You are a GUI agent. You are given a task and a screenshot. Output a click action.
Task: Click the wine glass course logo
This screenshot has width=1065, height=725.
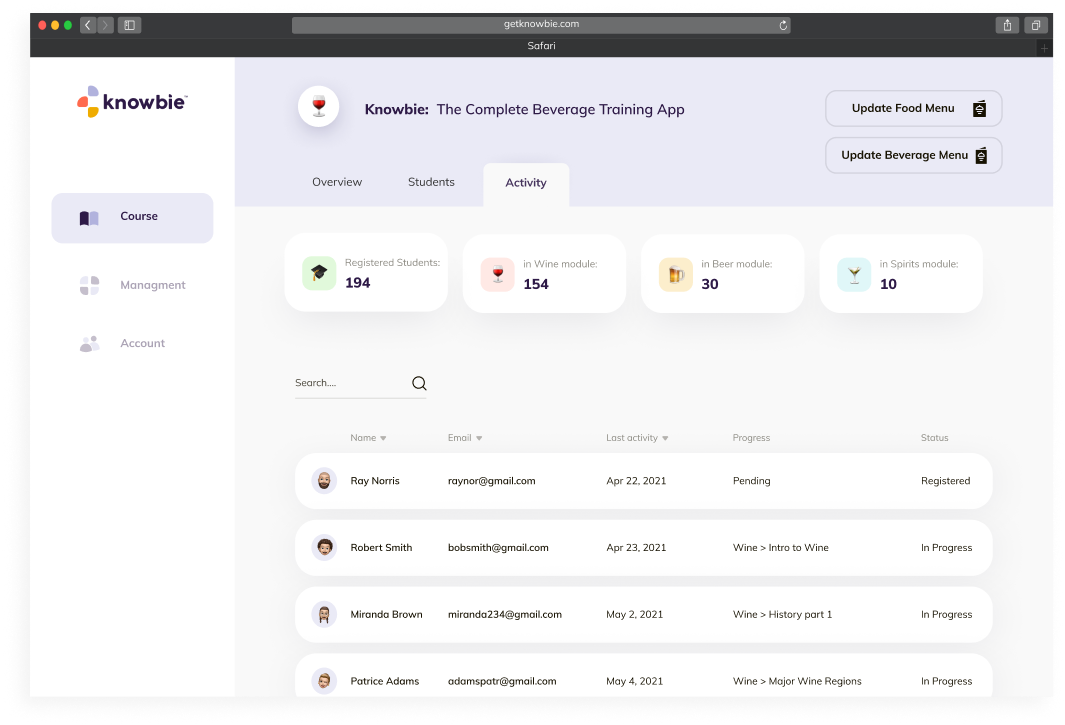(319, 107)
